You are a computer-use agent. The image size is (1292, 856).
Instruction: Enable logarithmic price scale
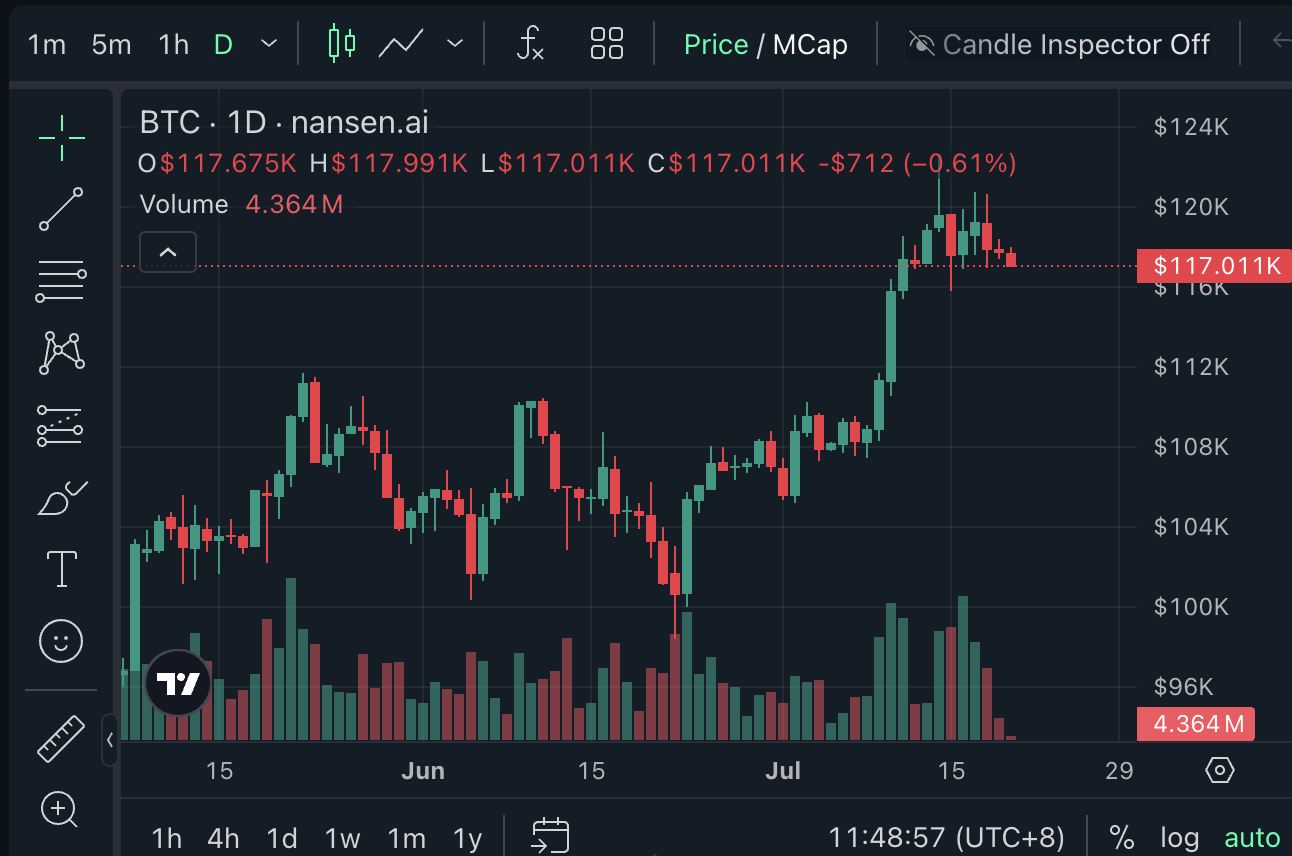[1180, 838]
